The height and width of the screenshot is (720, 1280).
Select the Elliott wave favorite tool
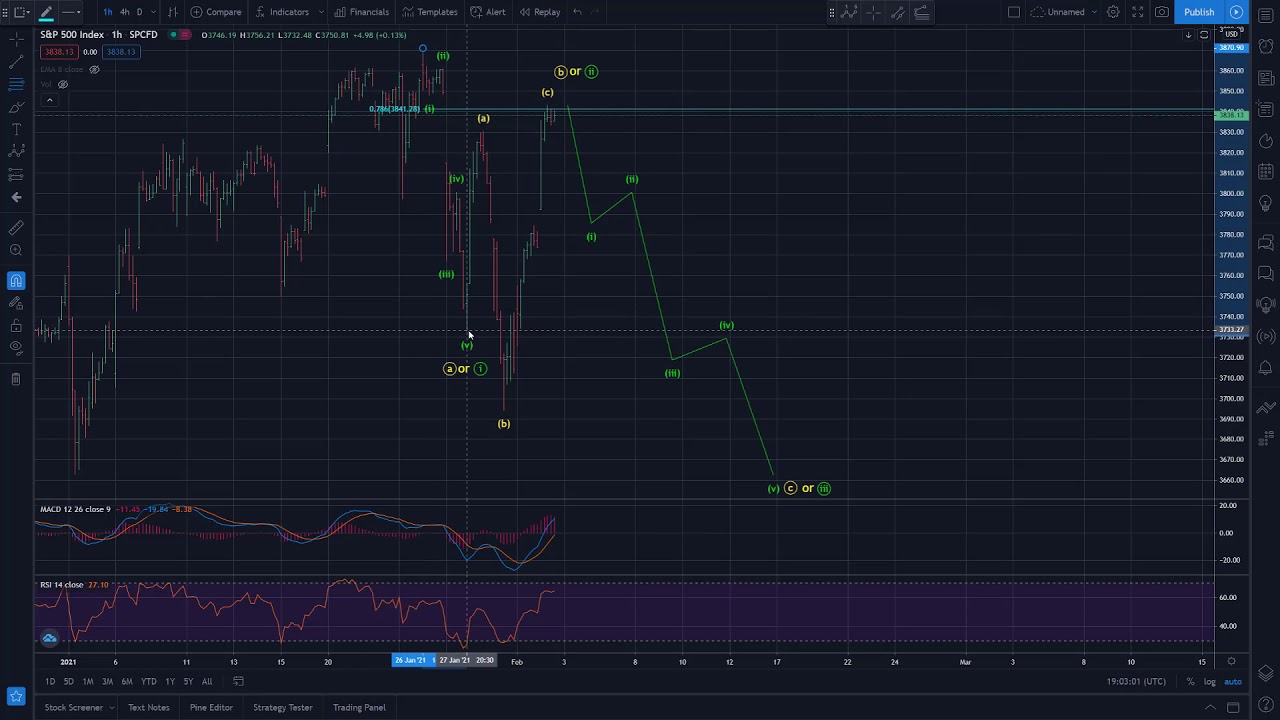pyautogui.click(x=848, y=12)
